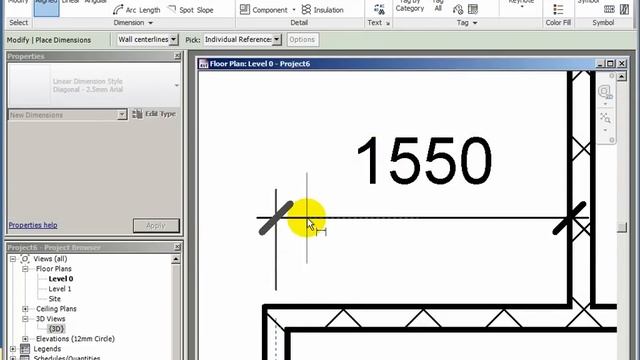Click the Tag by Category button
640x360 pixels.
(410, 6)
